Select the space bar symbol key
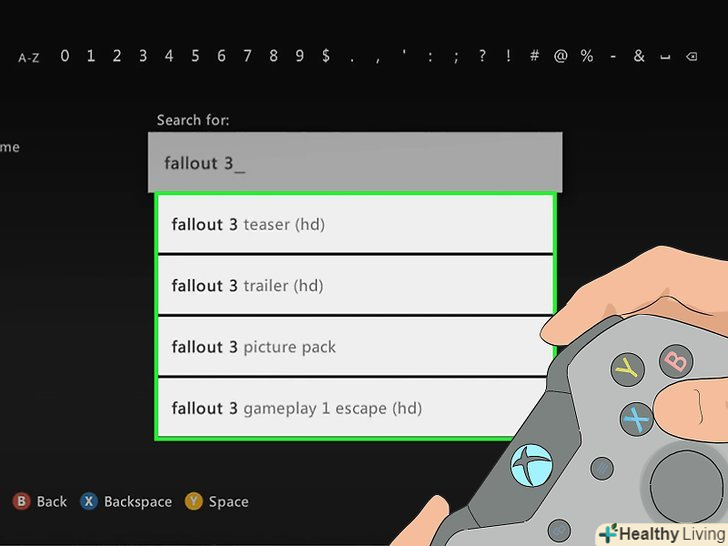The image size is (728, 546). pyautogui.click(x=665, y=58)
